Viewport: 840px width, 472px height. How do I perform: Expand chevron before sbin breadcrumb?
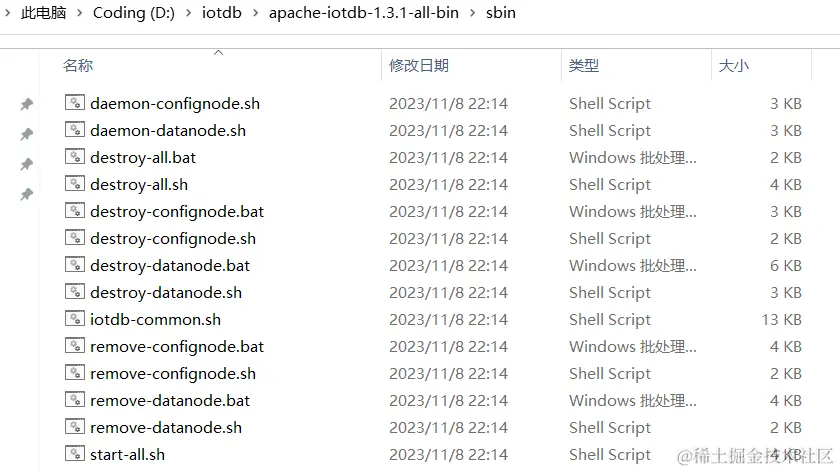(x=472, y=13)
